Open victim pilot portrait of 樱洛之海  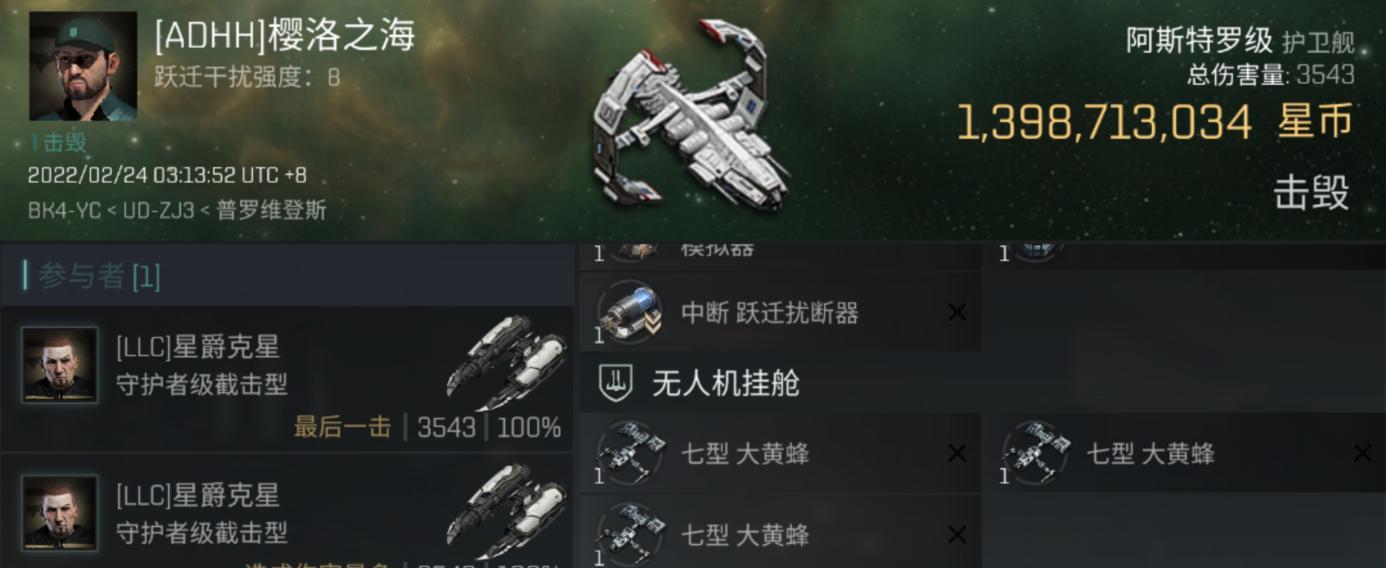[83, 66]
